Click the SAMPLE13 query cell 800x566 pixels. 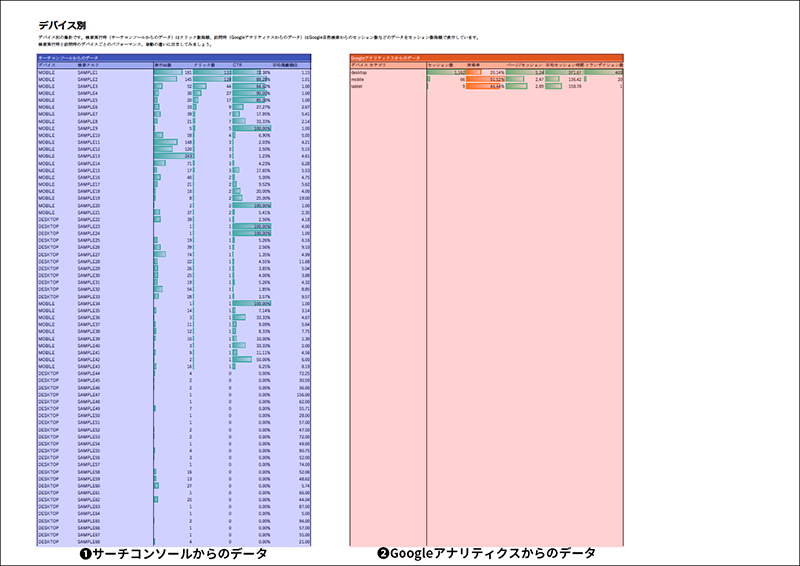89,156
